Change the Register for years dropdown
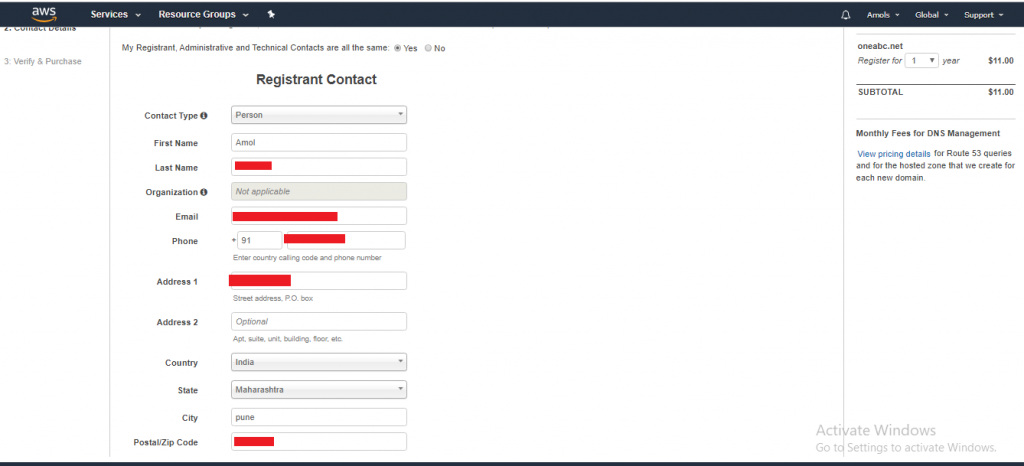Image resolution: width=1024 pixels, height=466 pixels. pos(922,60)
